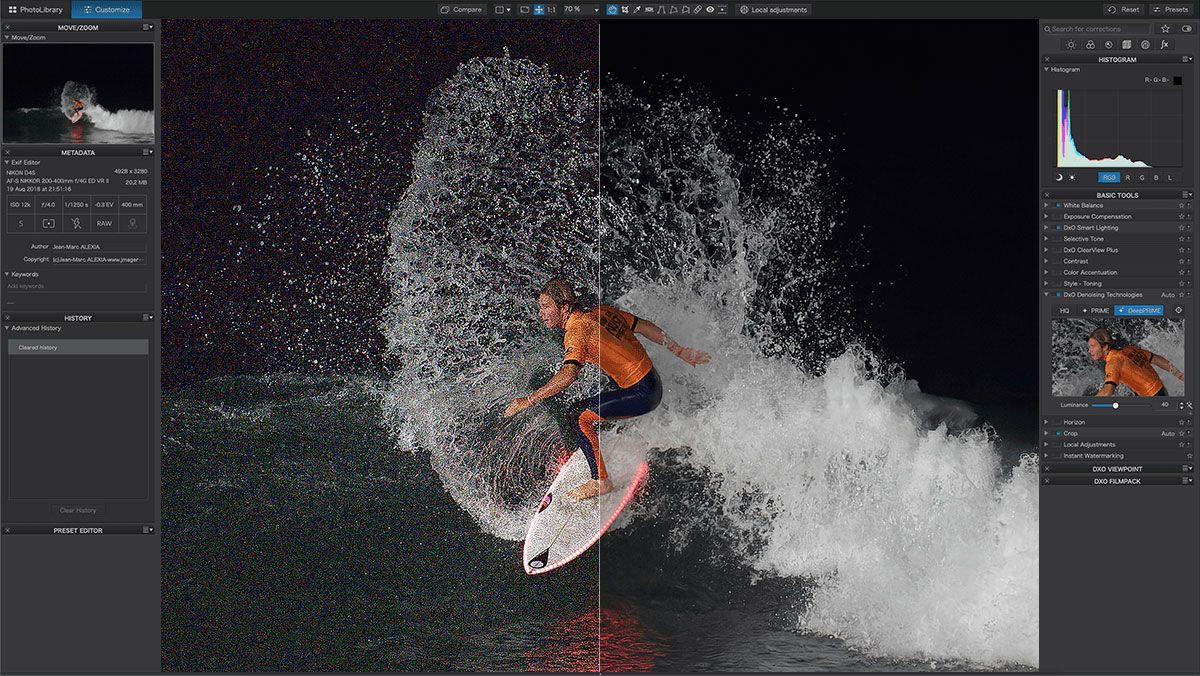This screenshot has height=676, width=1200.
Task: Select the red-eye correction eye icon
Action: point(710,10)
